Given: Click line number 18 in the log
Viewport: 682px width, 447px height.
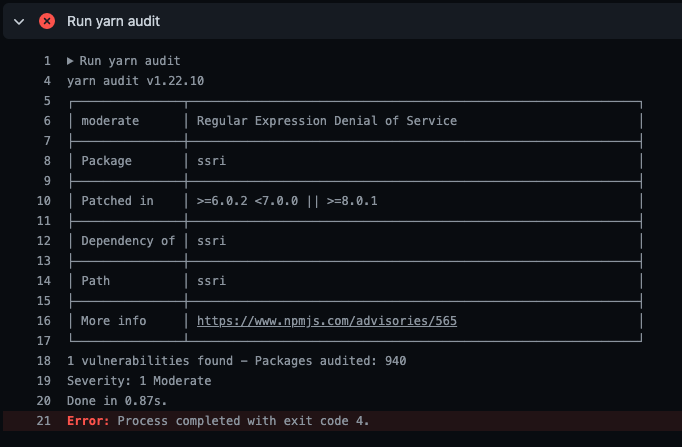Looking at the screenshot, I should [x=43, y=361].
